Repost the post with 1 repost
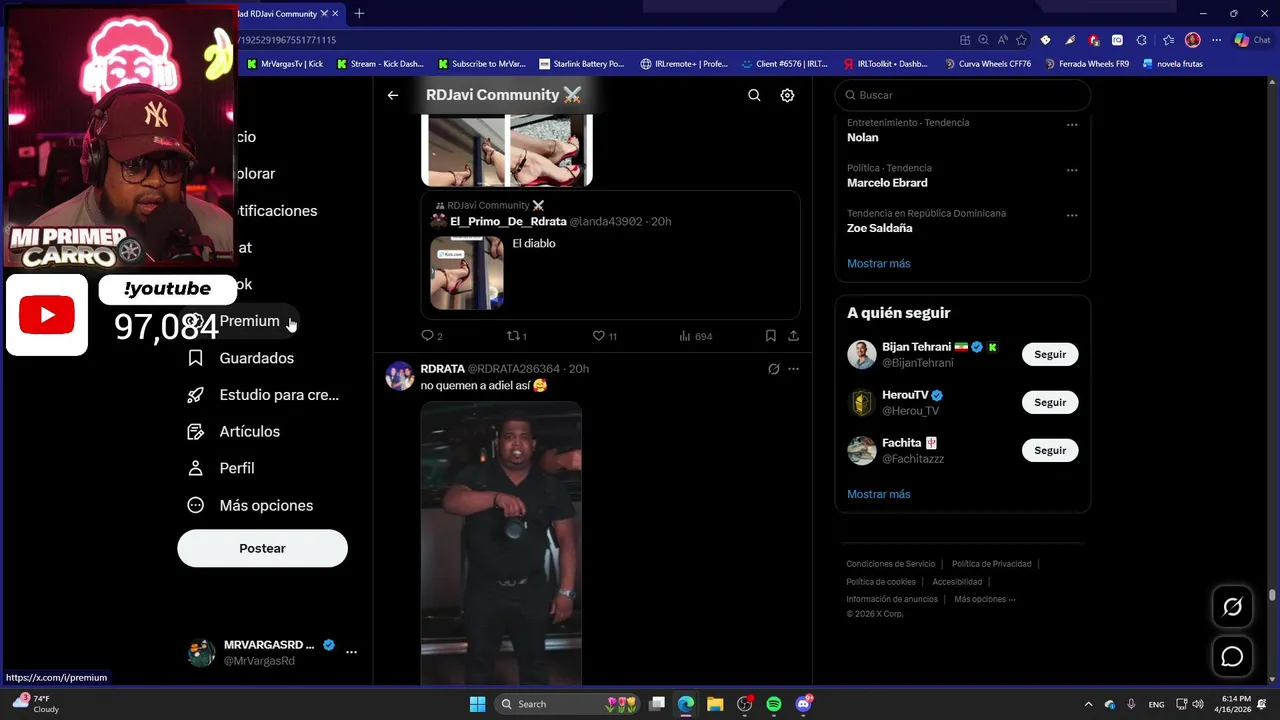The width and height of the screenshot is (1280, 720). [517, 336]
